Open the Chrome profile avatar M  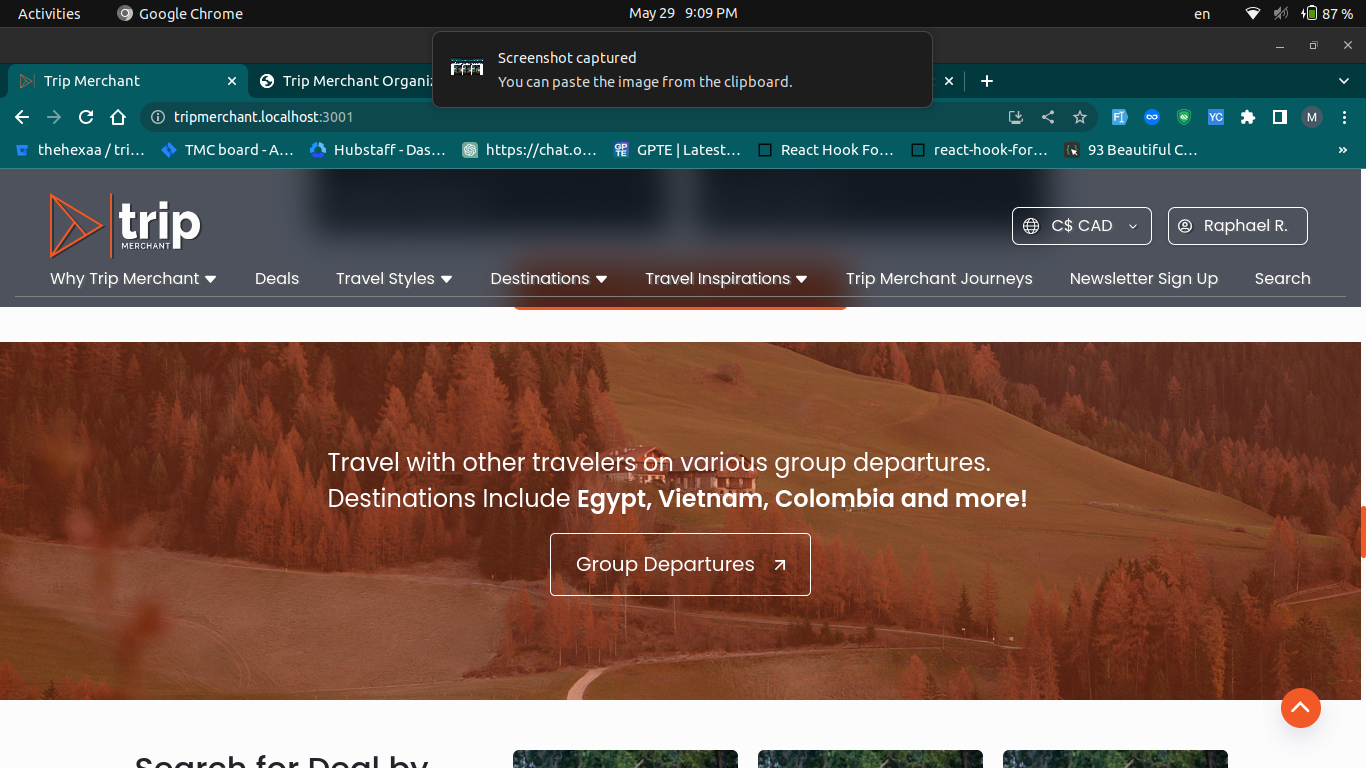(1312, 117)
